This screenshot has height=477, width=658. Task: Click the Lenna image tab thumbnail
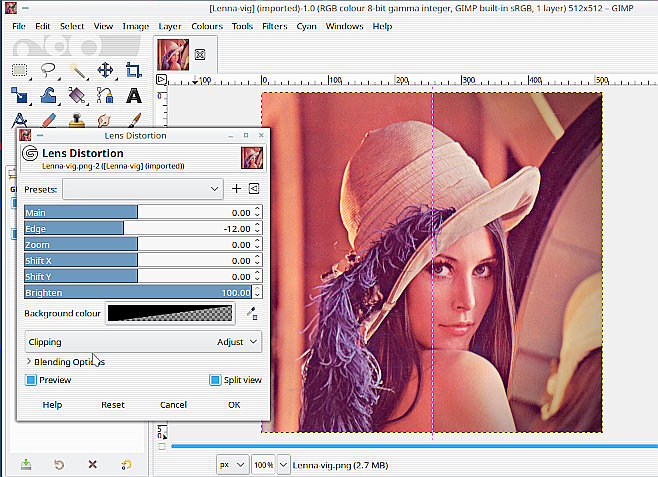[x=173, y=54]
